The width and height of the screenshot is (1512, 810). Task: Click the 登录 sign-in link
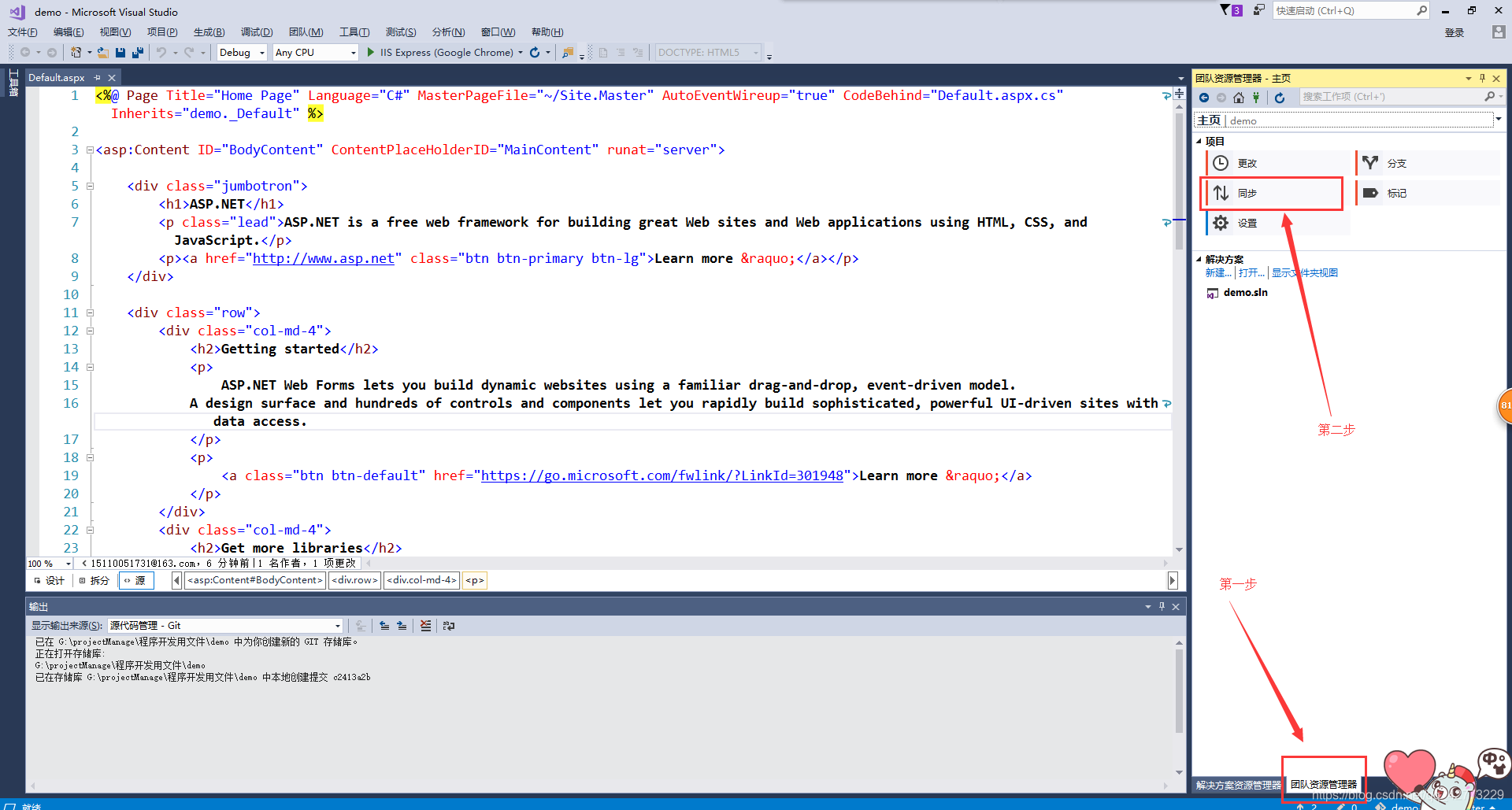[x=1455, y=32]
